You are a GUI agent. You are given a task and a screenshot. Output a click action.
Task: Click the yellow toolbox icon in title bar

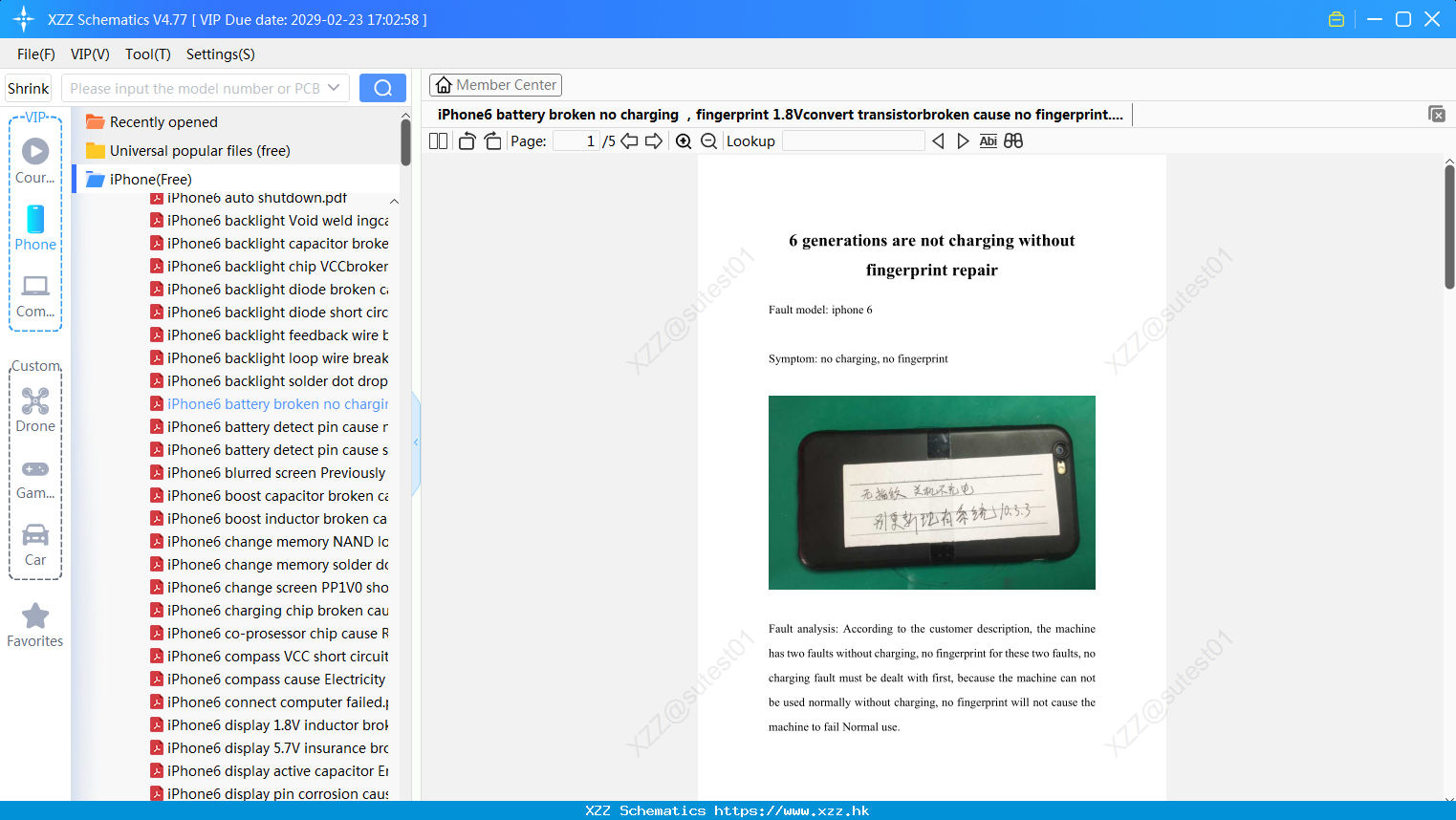point(1336,19)
